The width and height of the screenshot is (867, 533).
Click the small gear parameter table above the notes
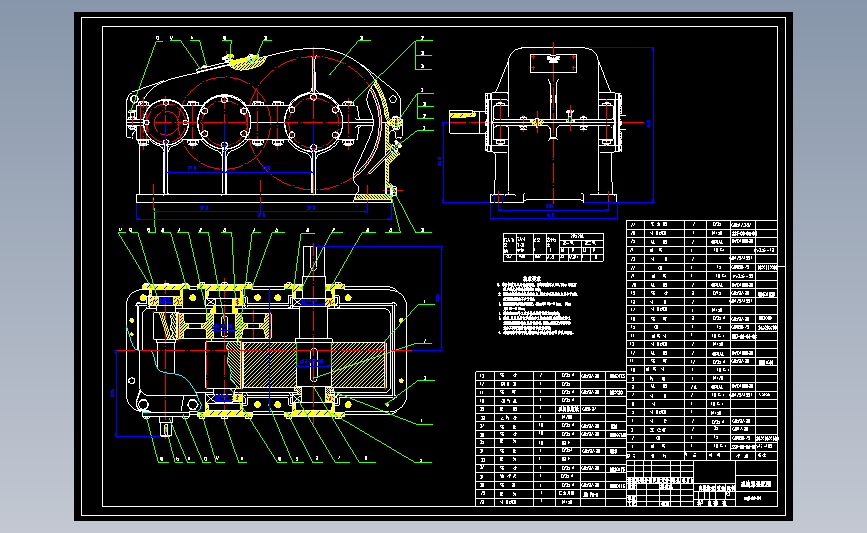553,247
